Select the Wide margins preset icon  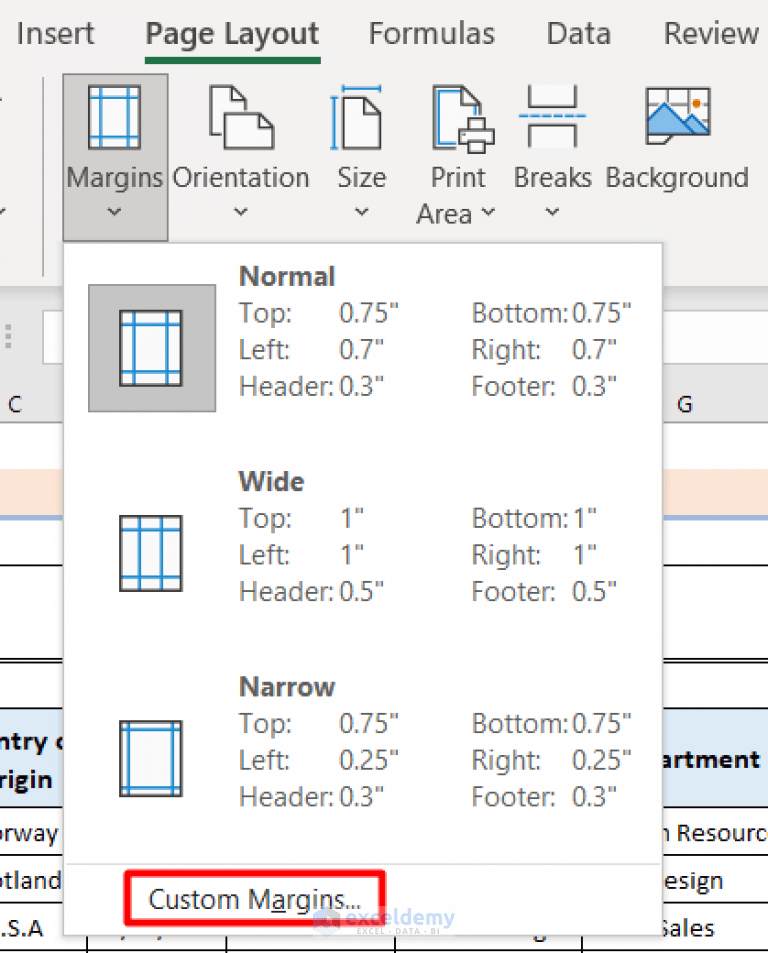click(x=151, y=553)
